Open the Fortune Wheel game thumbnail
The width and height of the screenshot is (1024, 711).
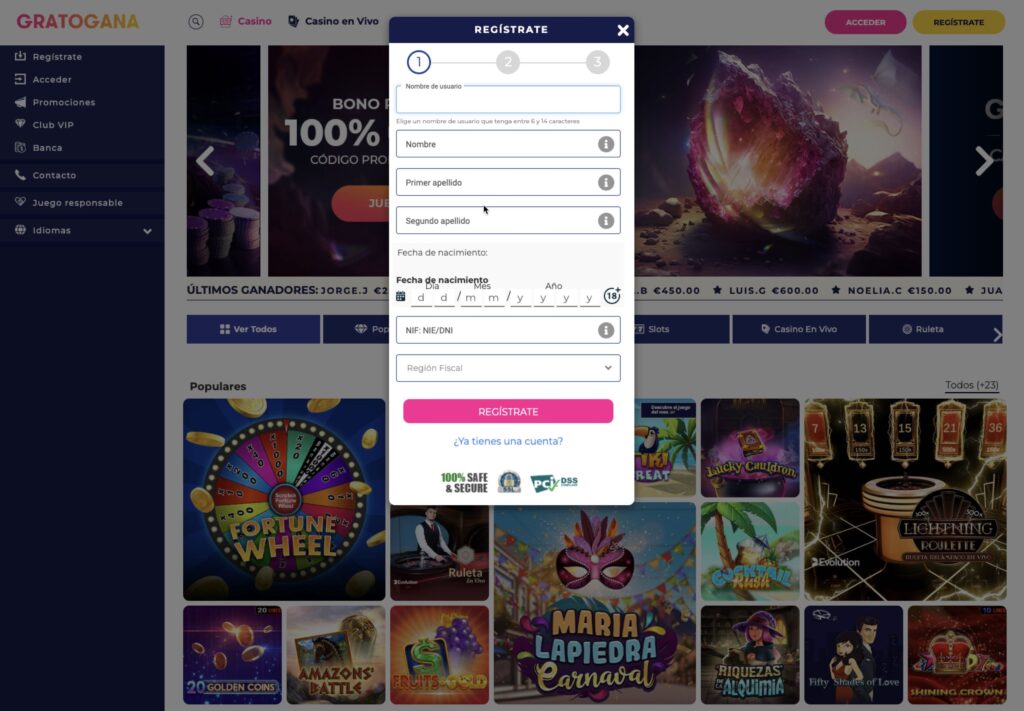pos(284,499)
